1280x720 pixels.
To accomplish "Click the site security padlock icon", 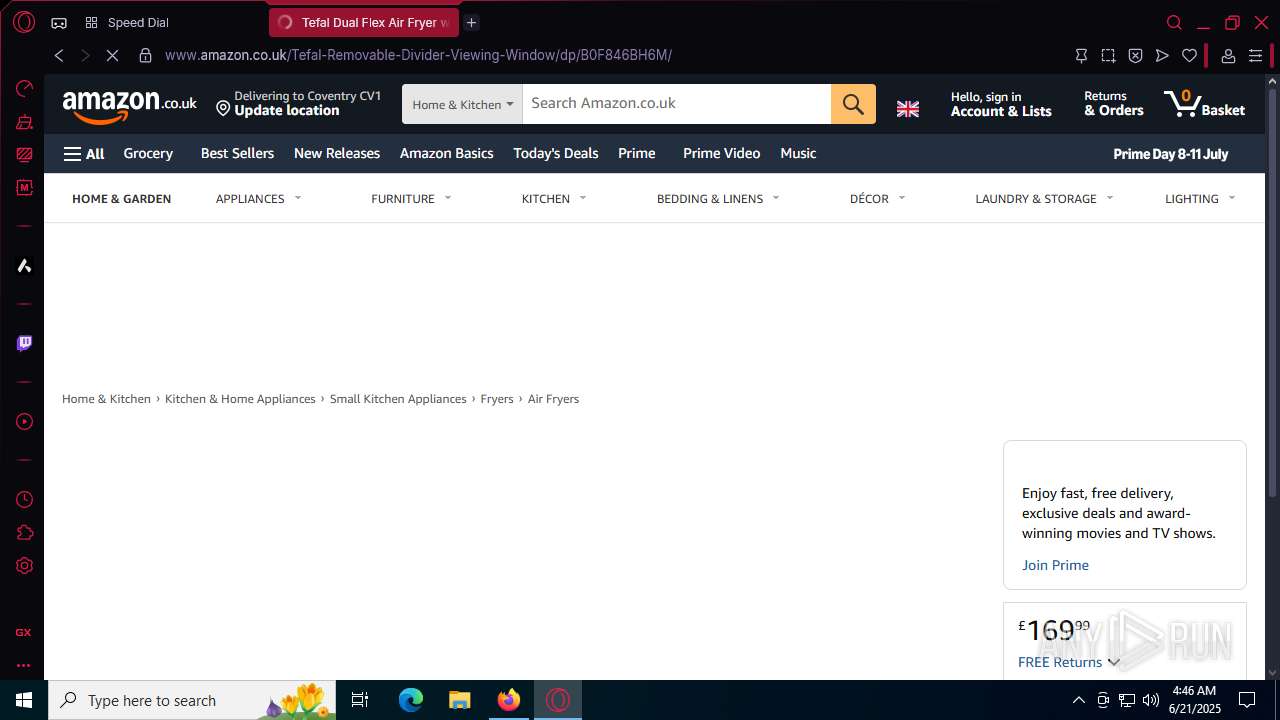I will coord(145,55).
